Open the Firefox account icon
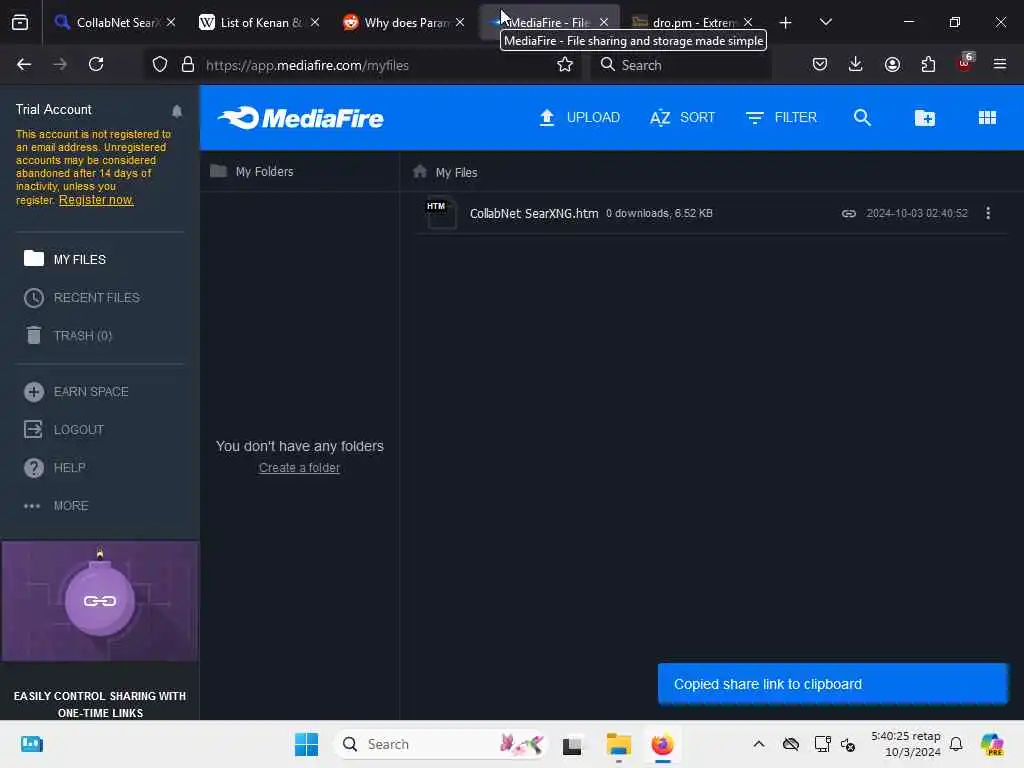This screenshot has height=768, width=1024. point(892,64)
